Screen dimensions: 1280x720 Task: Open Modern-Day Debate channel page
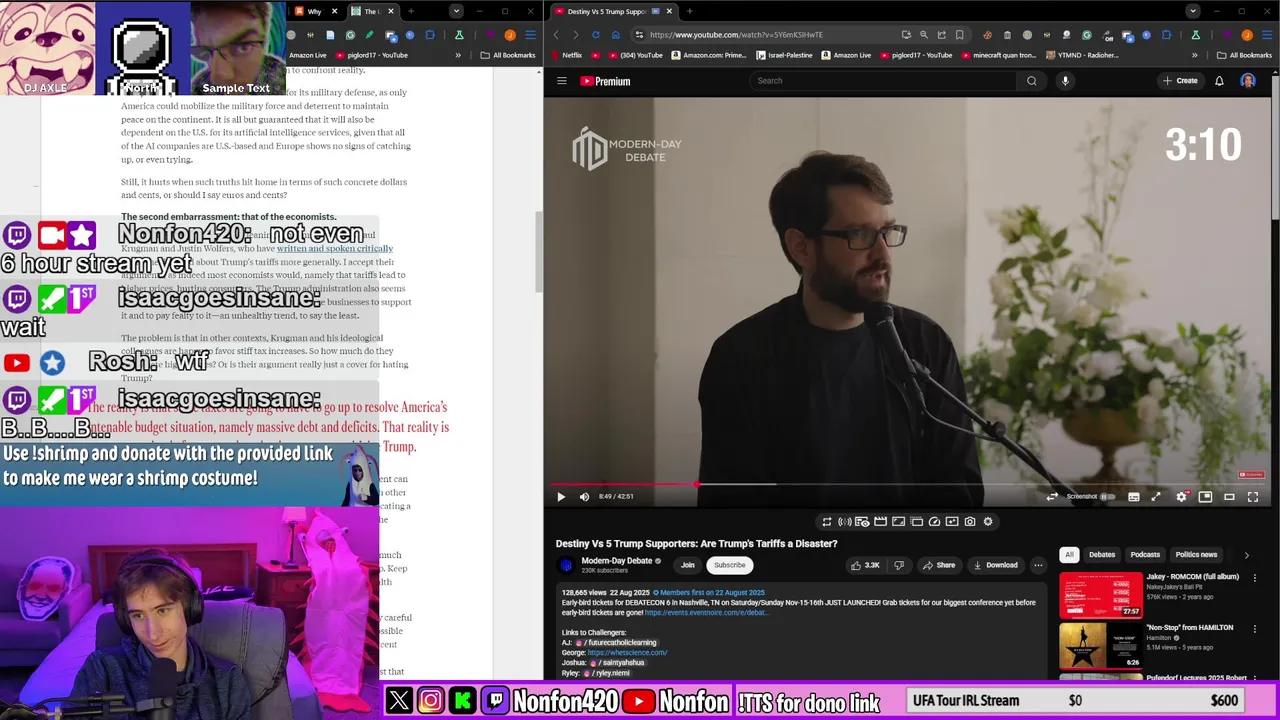(617, 561)
